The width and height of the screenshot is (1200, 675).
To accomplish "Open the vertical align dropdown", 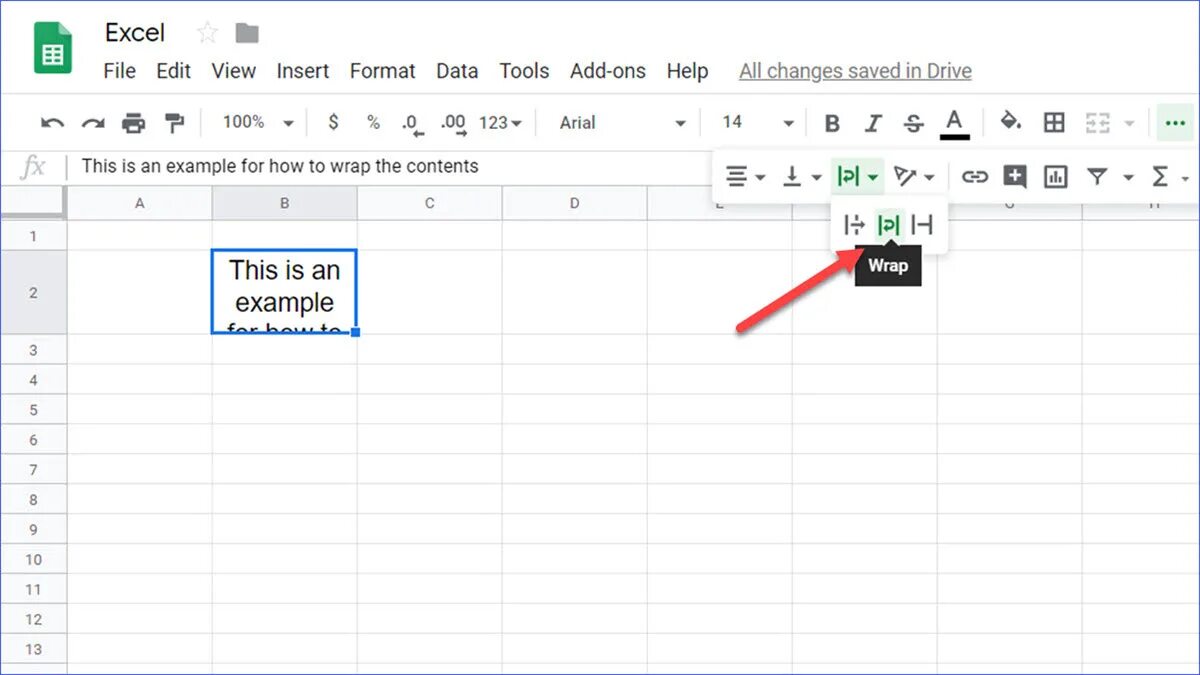I will tap(801, 177).
